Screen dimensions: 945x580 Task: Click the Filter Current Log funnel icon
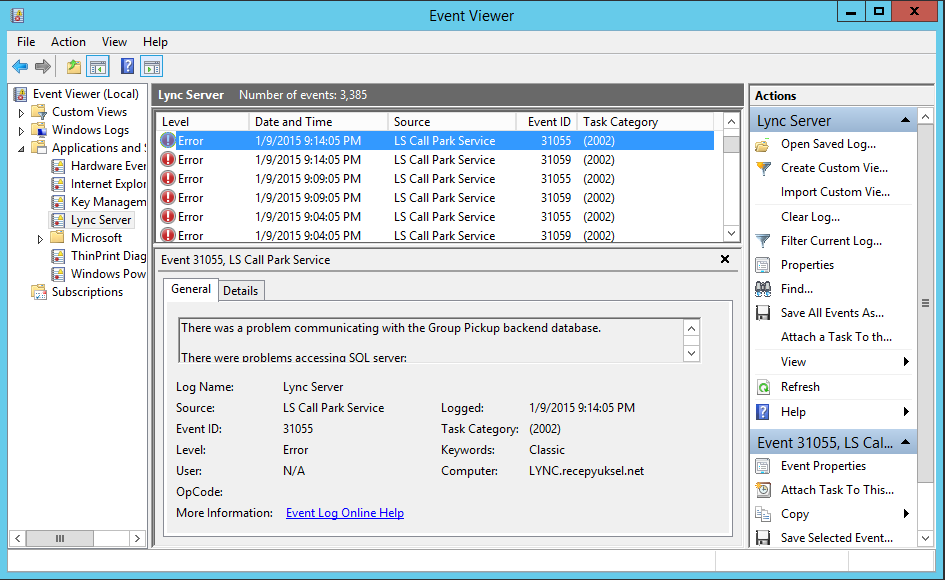click(763, 241)
